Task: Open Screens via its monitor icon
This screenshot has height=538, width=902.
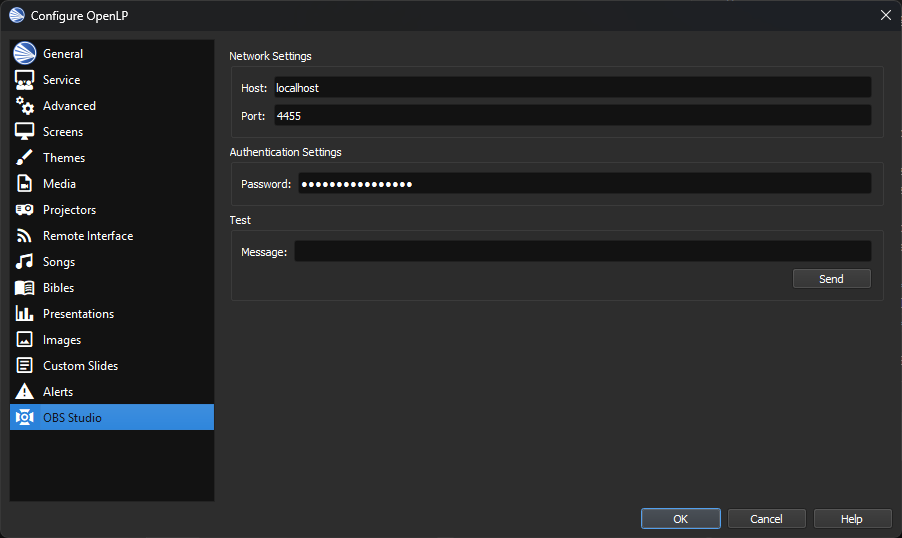Action: pos(25,132)
